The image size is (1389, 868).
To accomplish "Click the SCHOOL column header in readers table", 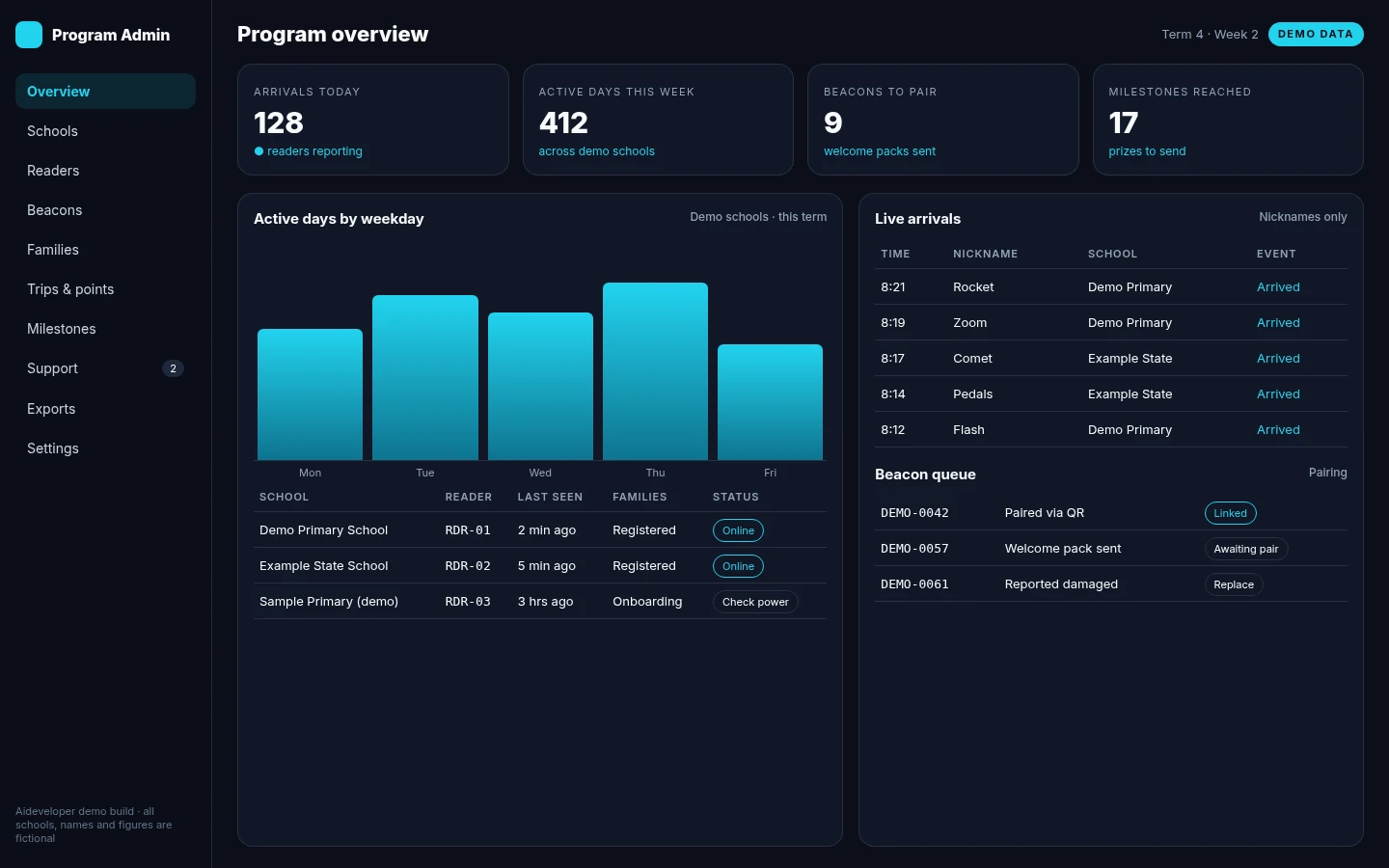I will pos(284,497).
